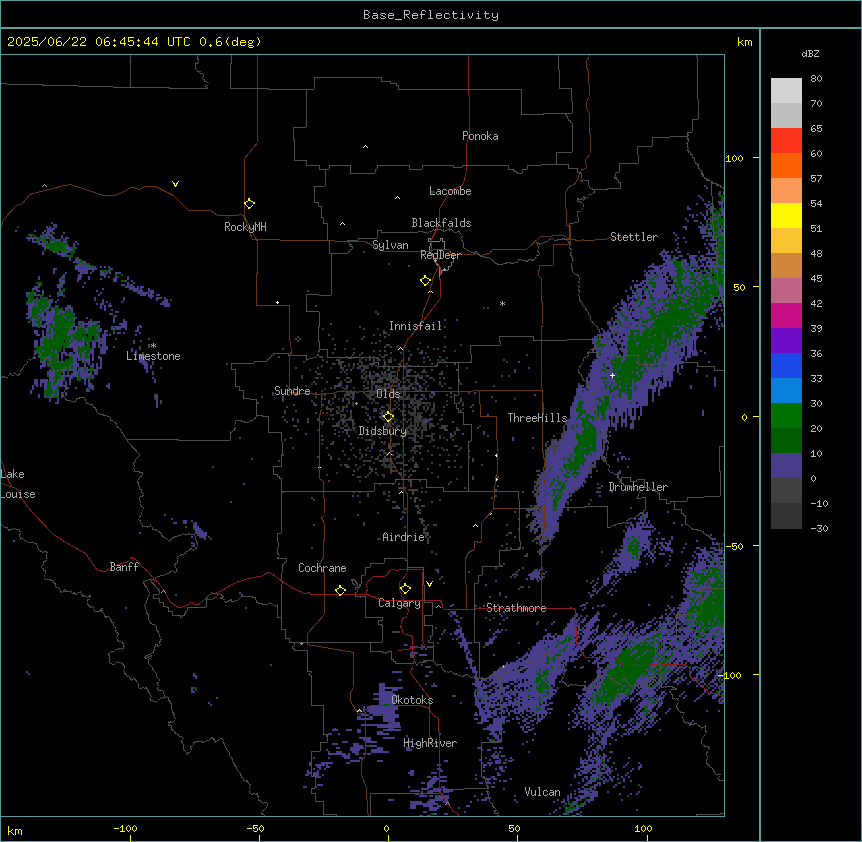Click the Drumheller town label

tap(638, 487)
